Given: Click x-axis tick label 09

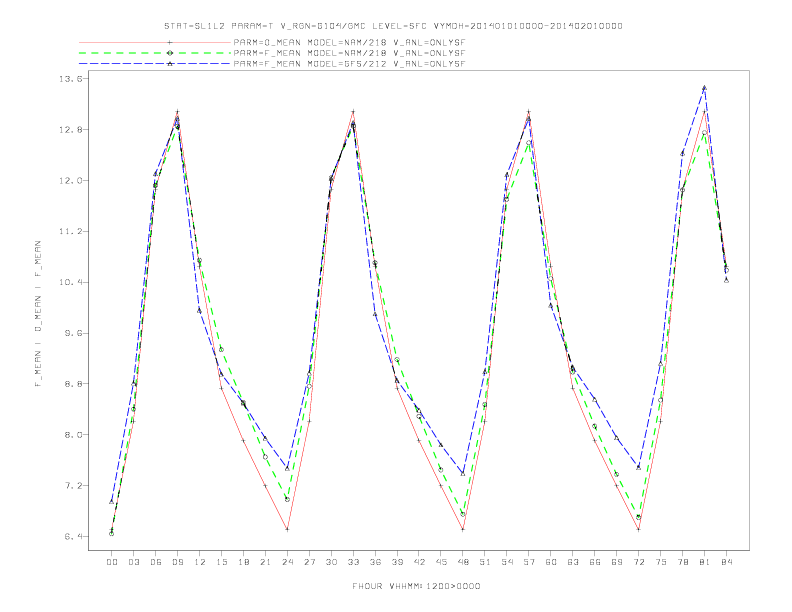Looking at the screenshot, I should 177,562.
